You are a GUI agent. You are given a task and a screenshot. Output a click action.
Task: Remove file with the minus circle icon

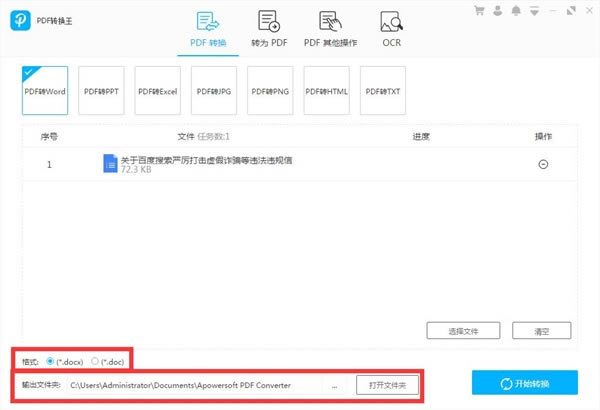coord(543,164)
